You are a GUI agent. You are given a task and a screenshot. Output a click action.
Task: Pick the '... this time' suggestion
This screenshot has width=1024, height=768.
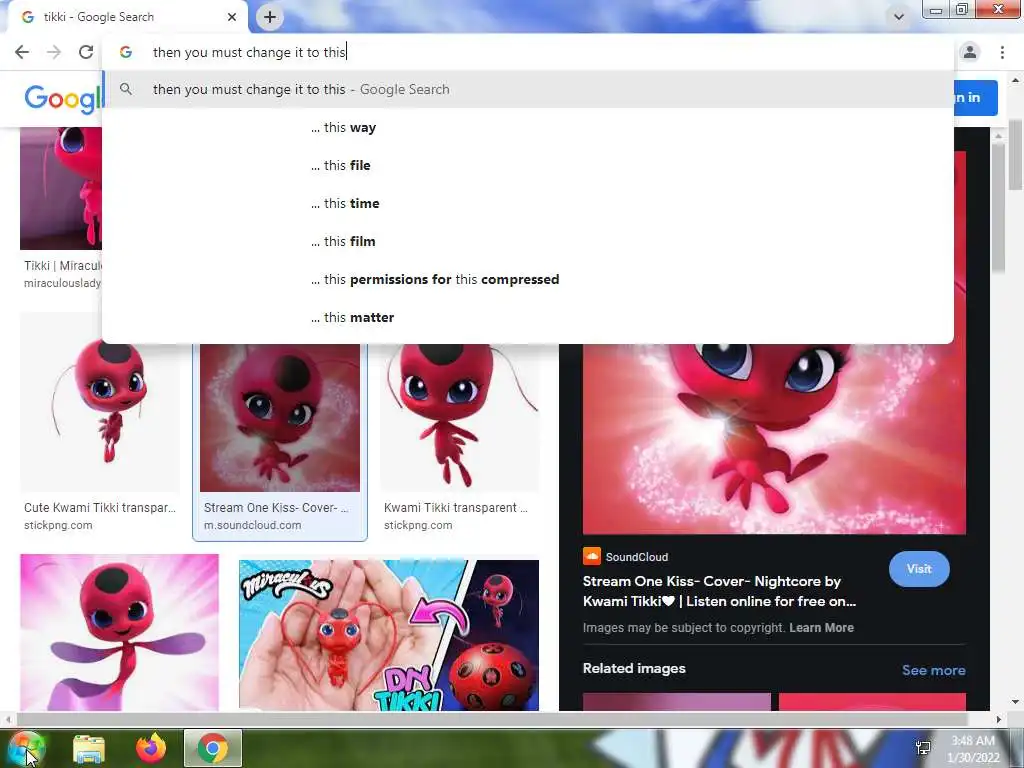pos(528,203)
